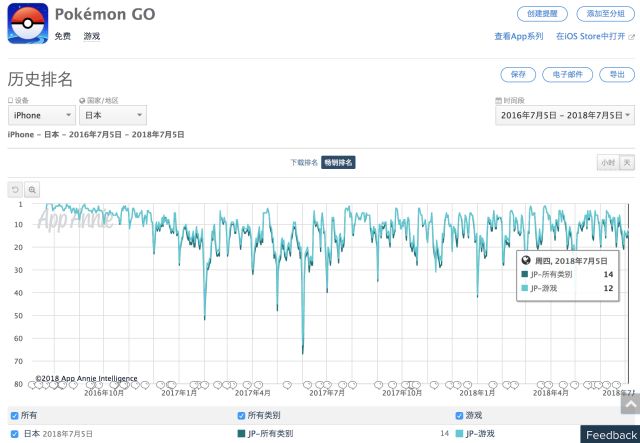Image resolution: width=640 pixels, height=443 pixels.
Task: Expand the 日本 country dropdown
Action: pyautogui.click(x=113, y=116)
